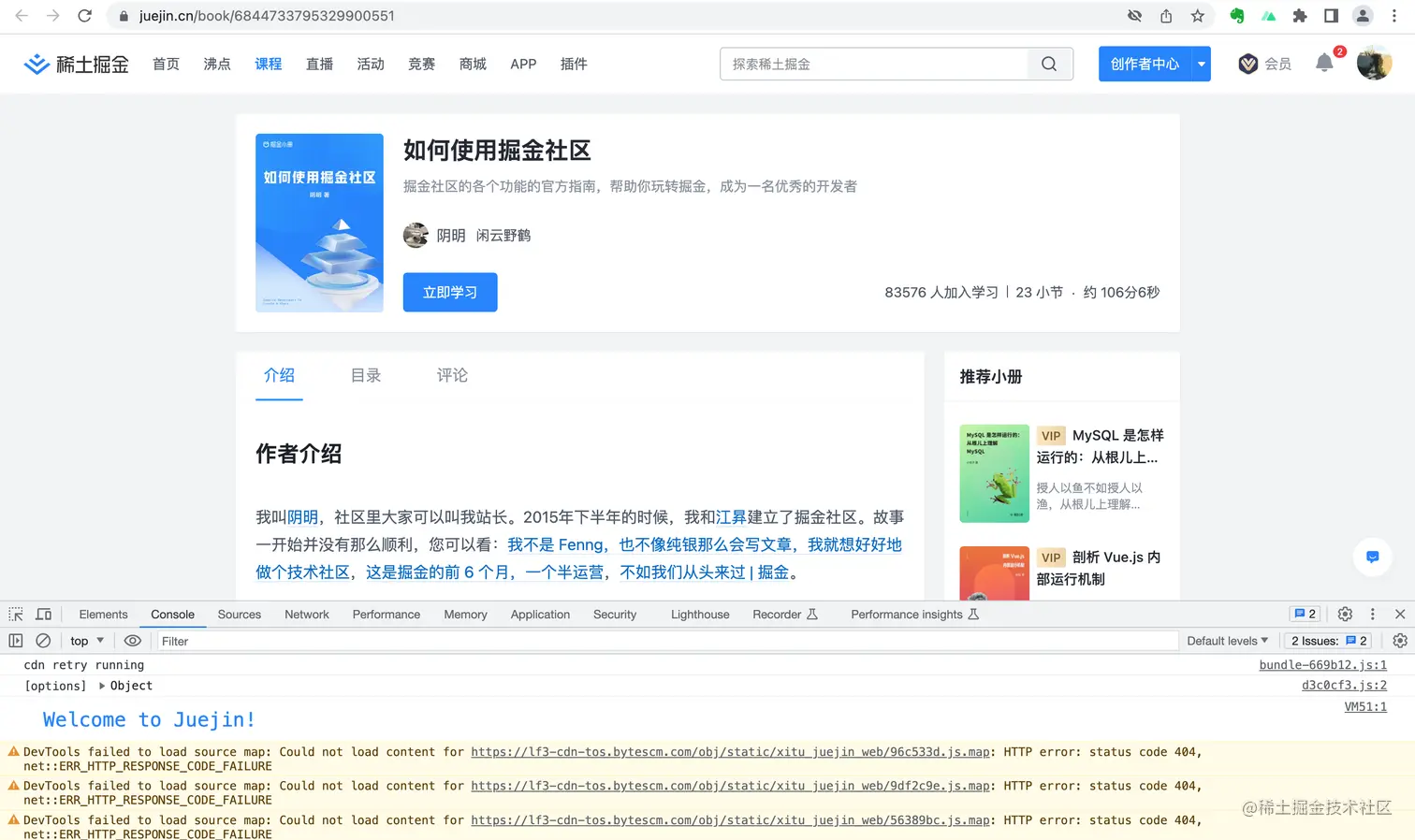Open the 竞赛 nav item
The image size is (1415, 840).
422,64
